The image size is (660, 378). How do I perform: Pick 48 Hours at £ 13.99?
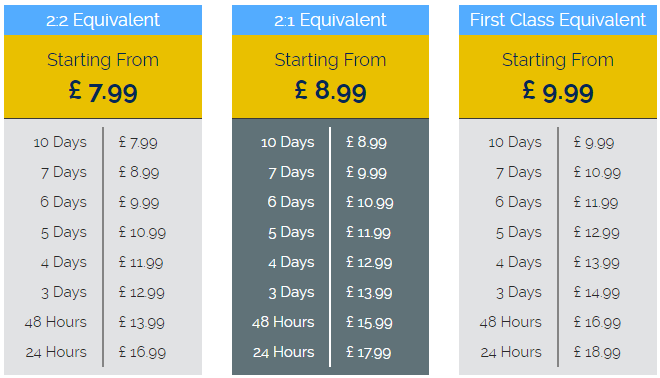tap(56, 322)
